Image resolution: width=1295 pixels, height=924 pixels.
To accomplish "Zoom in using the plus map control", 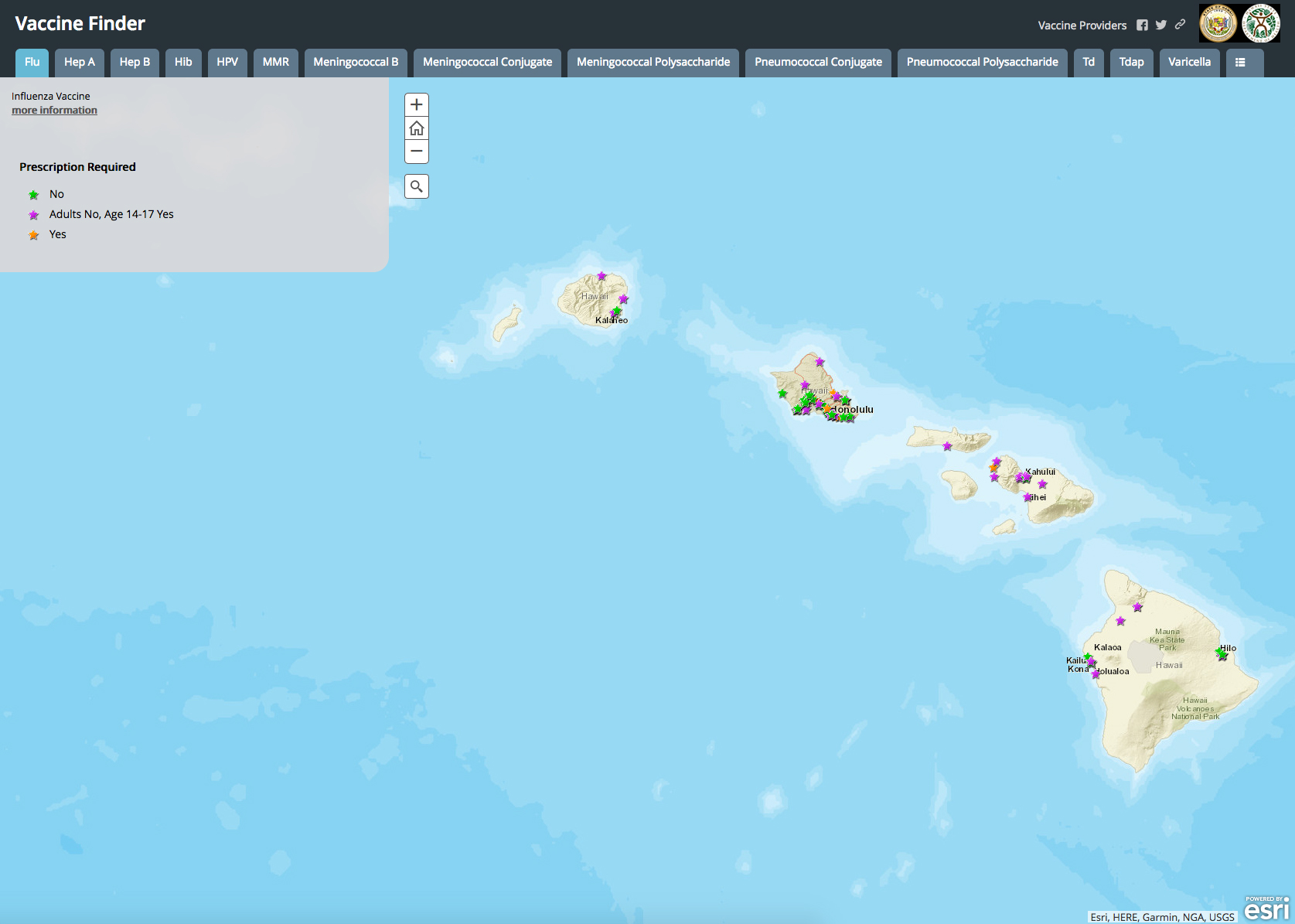I will (417, 104).
